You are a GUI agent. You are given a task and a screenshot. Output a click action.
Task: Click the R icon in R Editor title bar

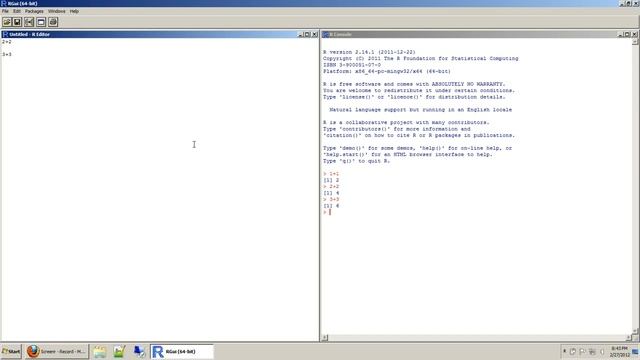(x=5, y=34)
